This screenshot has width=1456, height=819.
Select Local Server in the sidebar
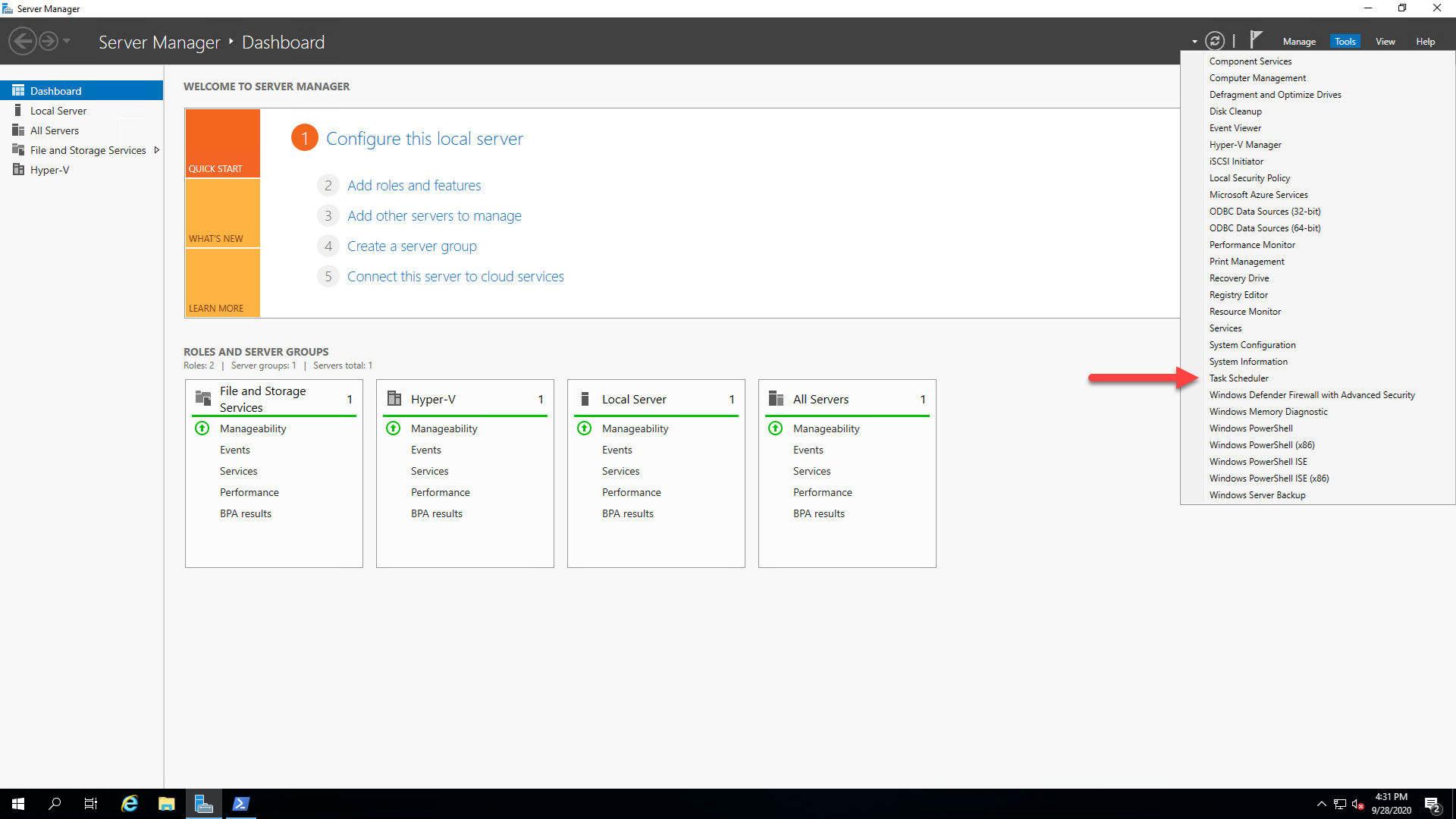pos(82,111)
